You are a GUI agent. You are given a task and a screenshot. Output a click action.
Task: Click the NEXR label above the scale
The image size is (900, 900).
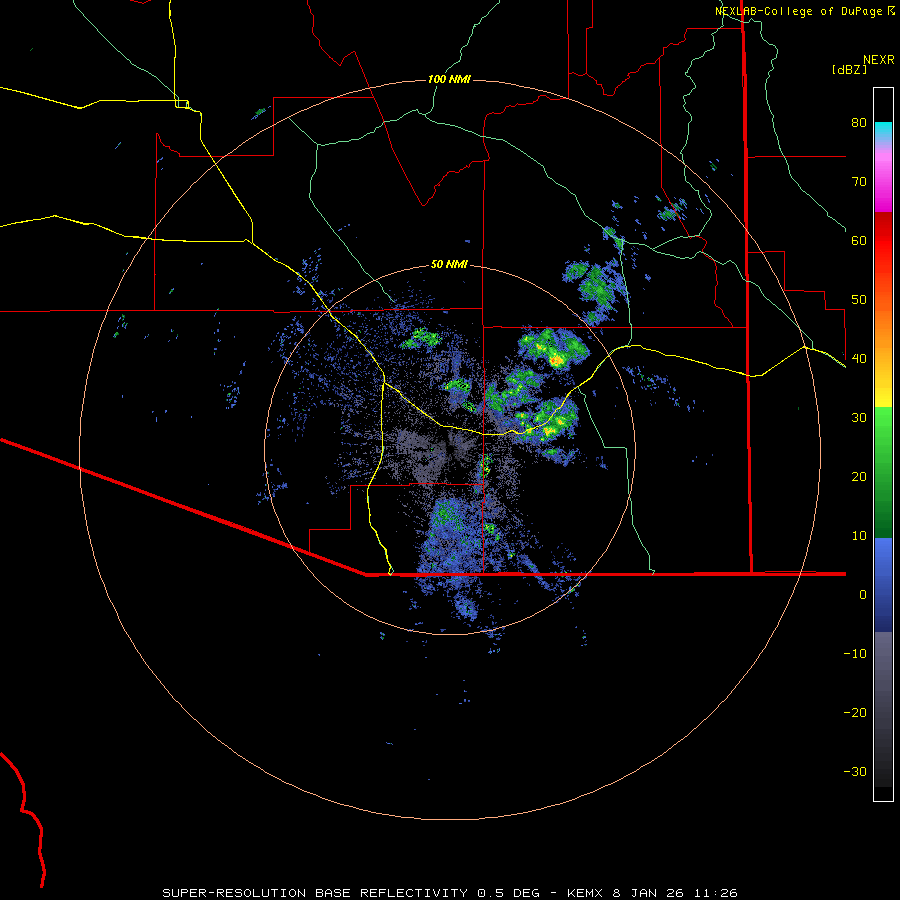pyautogui.click(x=879, y=60)
